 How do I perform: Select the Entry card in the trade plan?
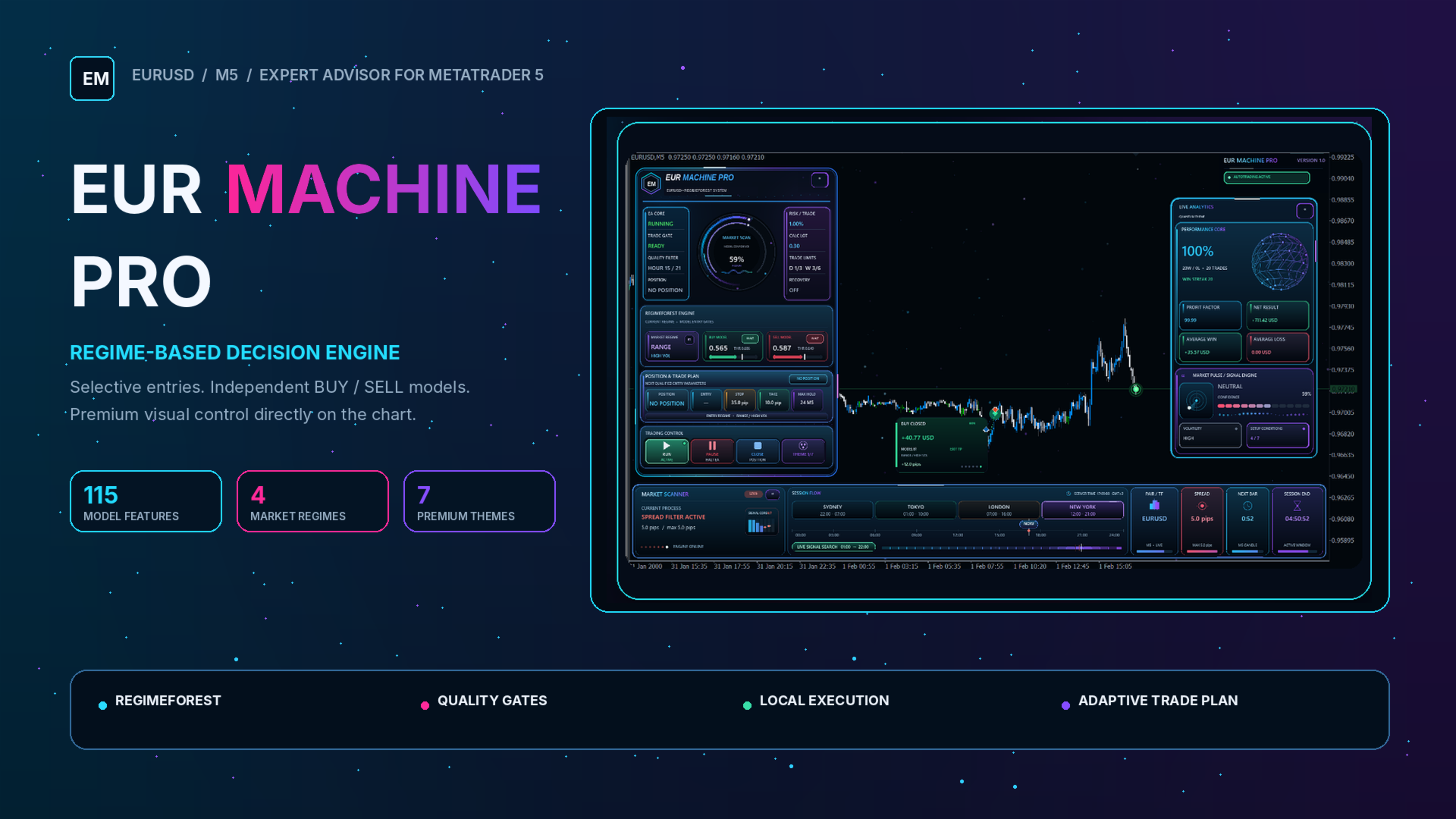pos(706,400)
